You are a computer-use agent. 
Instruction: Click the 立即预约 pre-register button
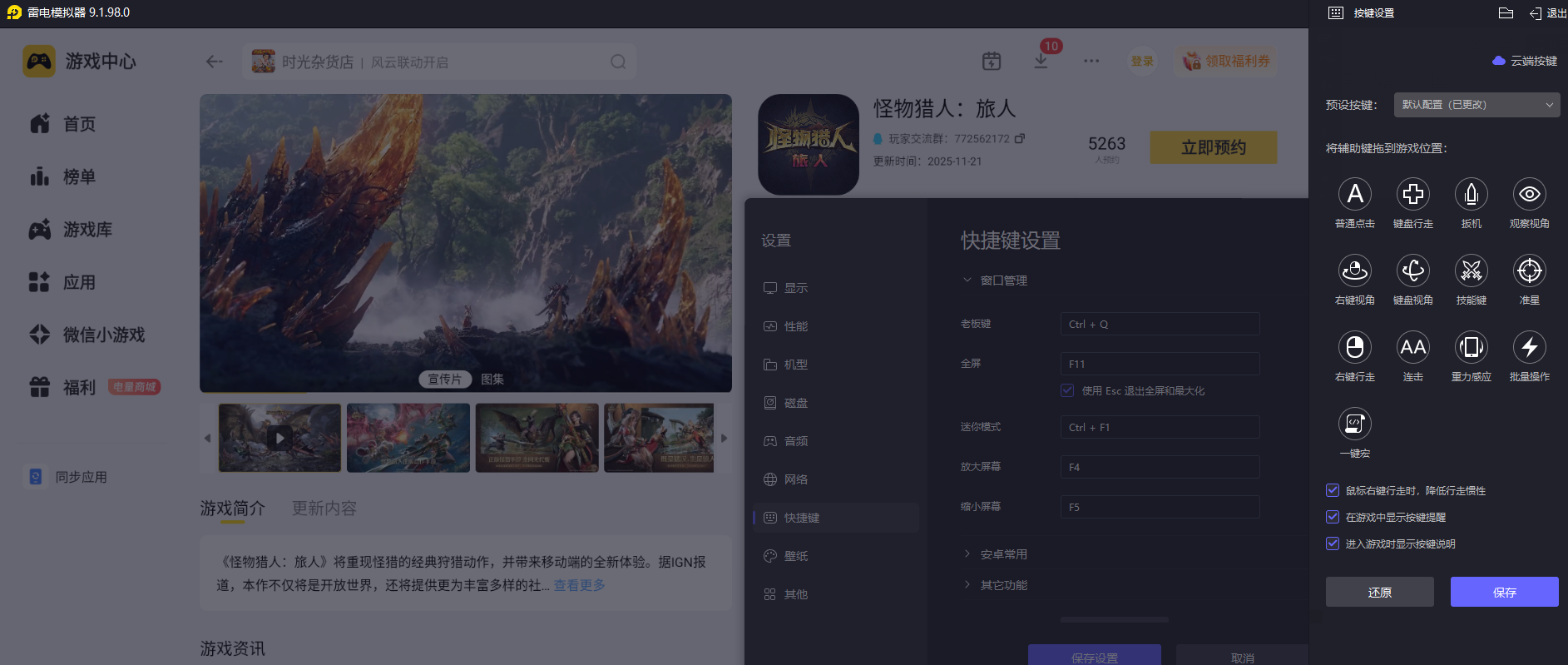coord(1214,147)
